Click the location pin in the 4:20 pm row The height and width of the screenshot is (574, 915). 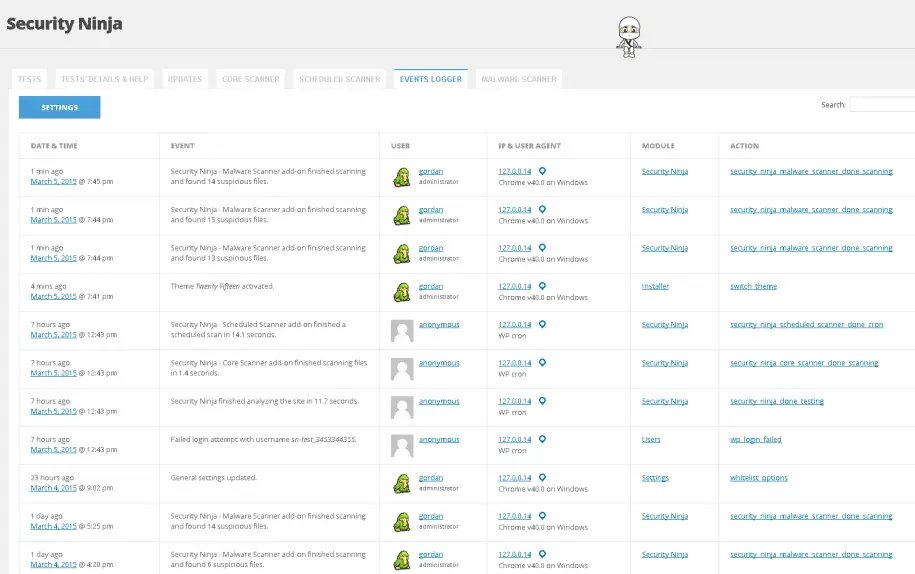click(542, 554)
